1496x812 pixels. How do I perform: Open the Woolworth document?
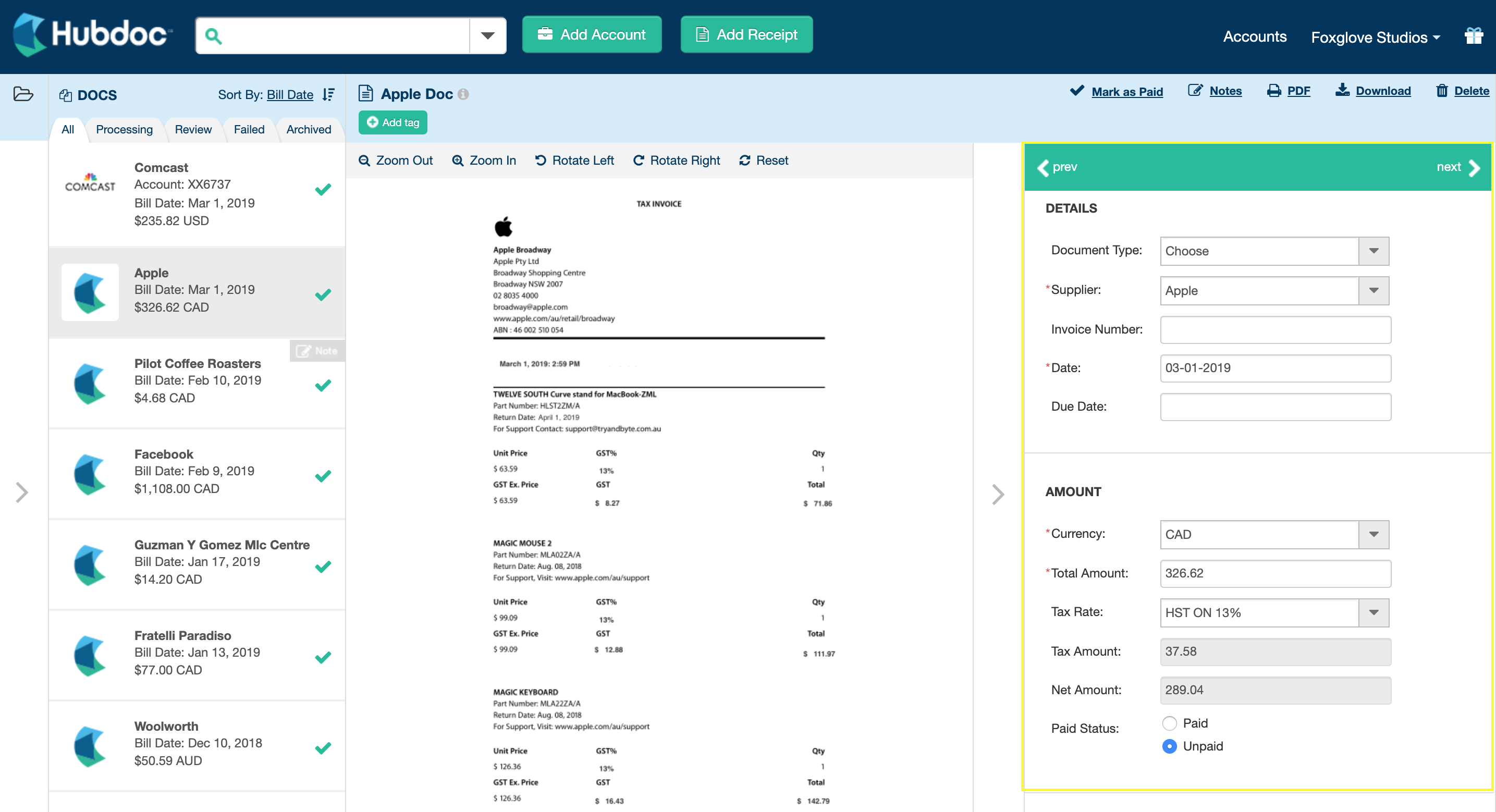[197, 746]
